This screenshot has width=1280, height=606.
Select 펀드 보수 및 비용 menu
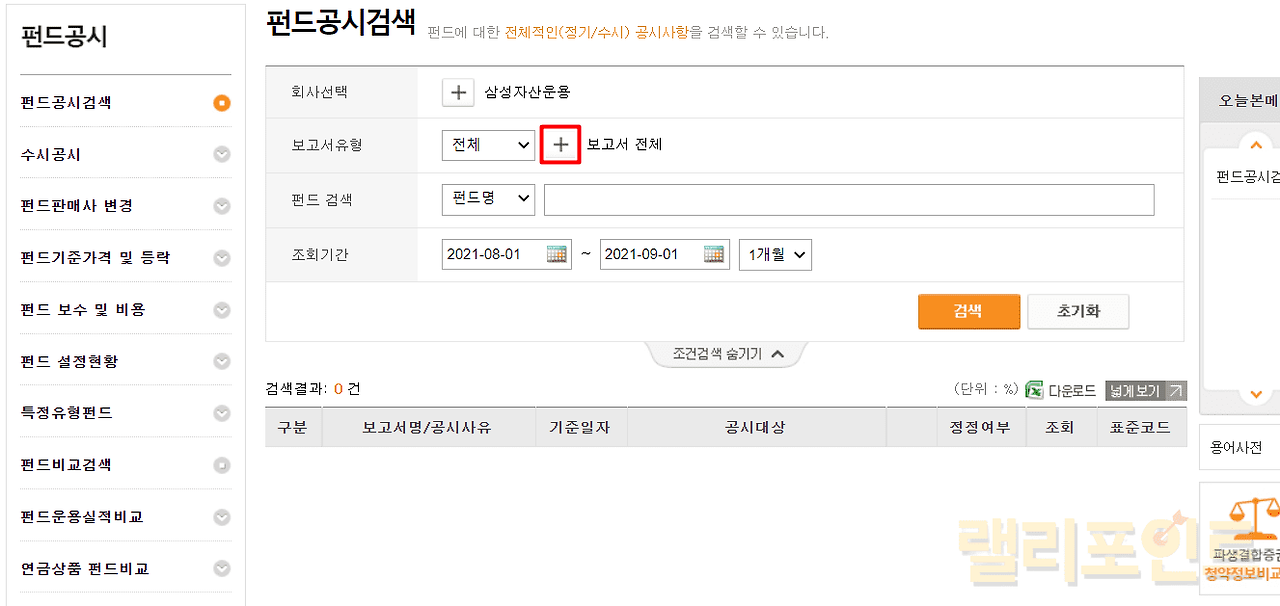(83, 310)
